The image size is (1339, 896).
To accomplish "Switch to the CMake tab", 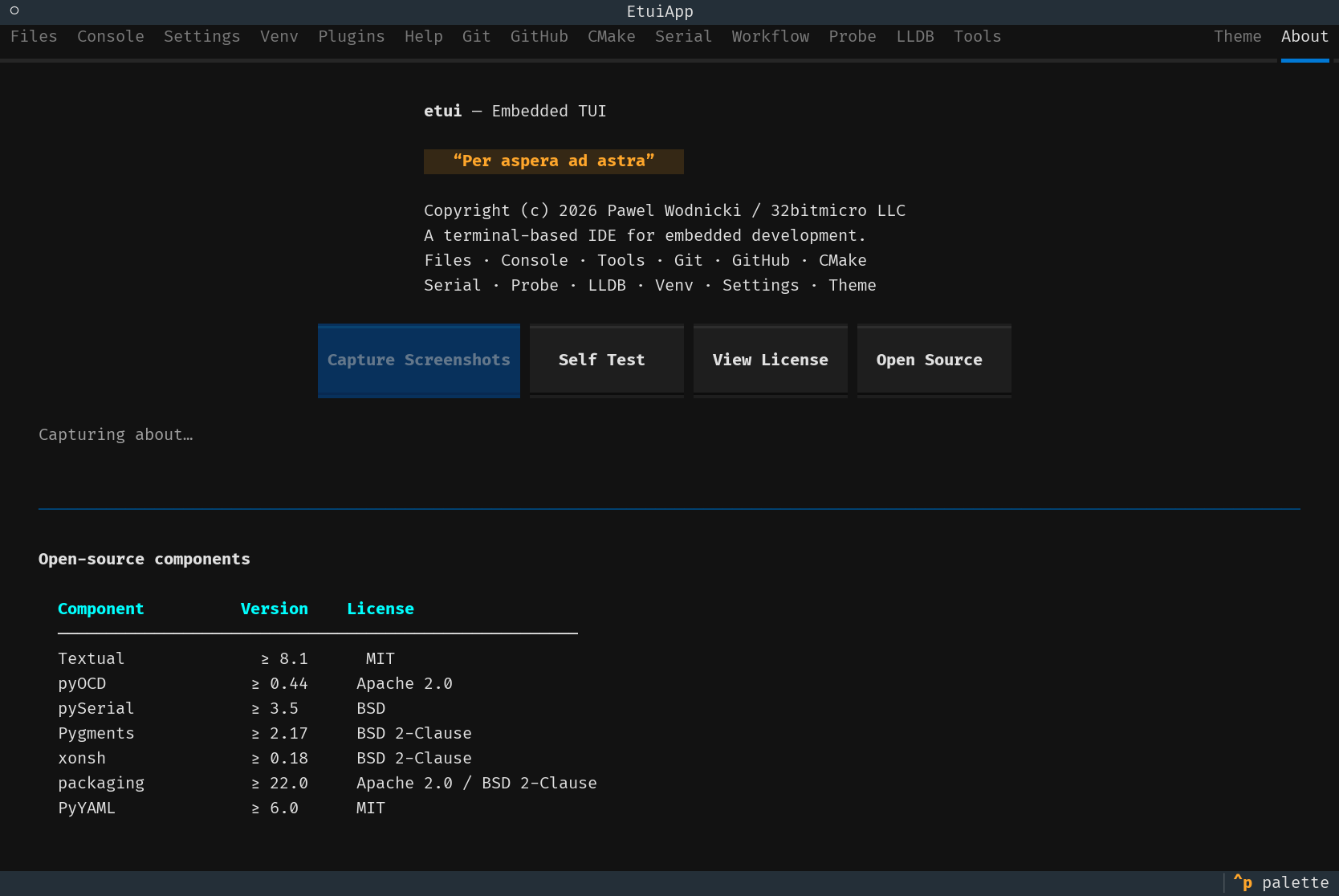I will click(x=612, y=37).
